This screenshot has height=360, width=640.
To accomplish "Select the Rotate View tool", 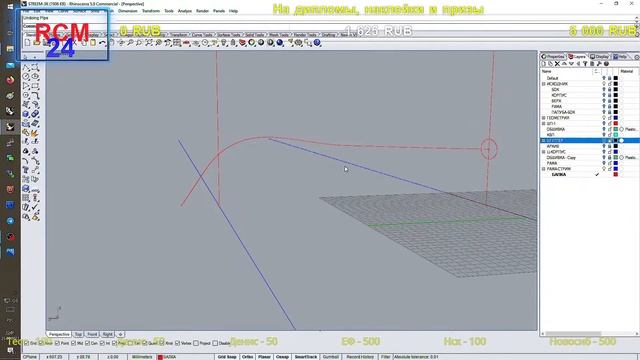I will (121, 42).
